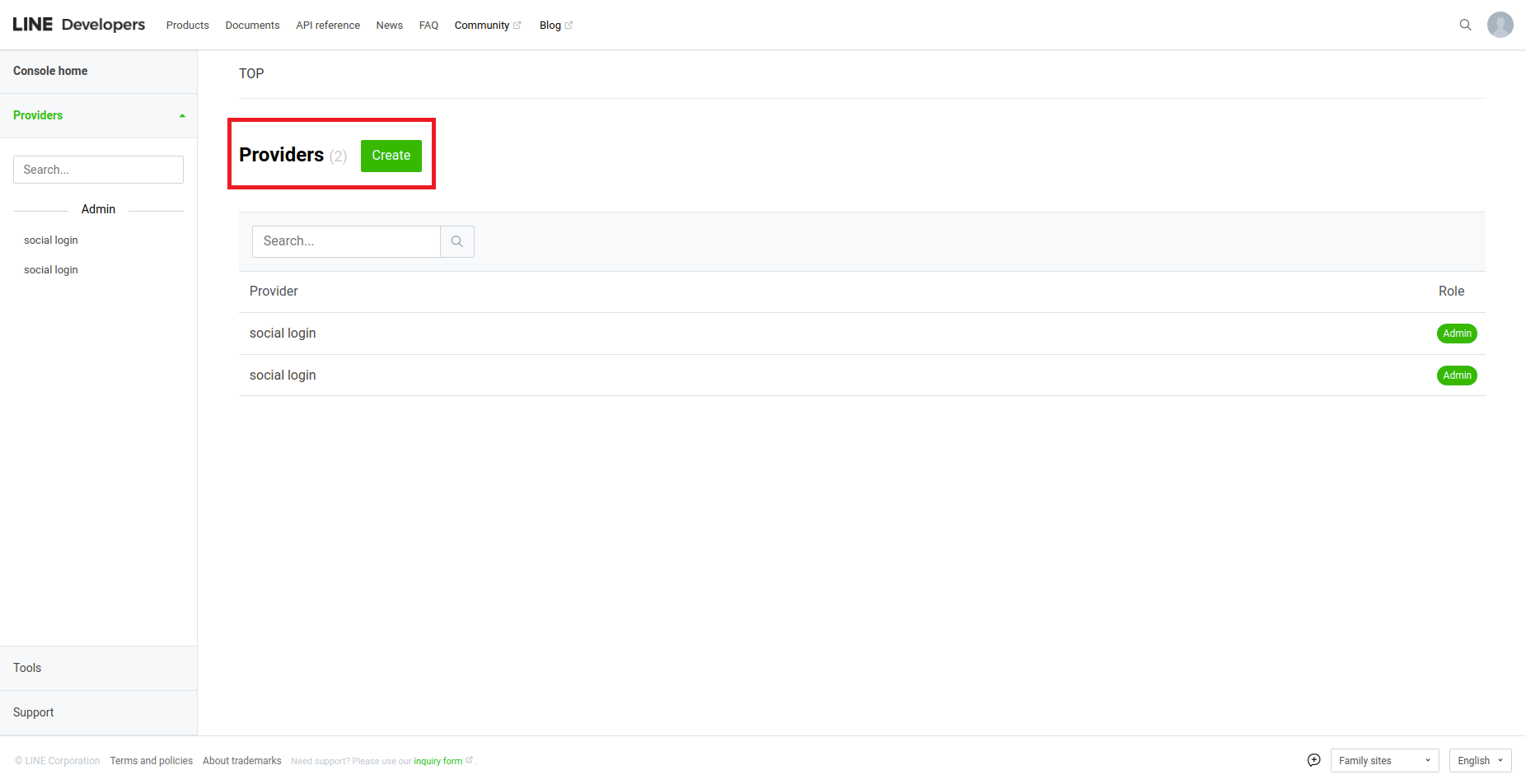The height and width of the screenshot is (784, 1526).
Task: Click the Admin group label in sidebar
Action: (x=98, y=209)
